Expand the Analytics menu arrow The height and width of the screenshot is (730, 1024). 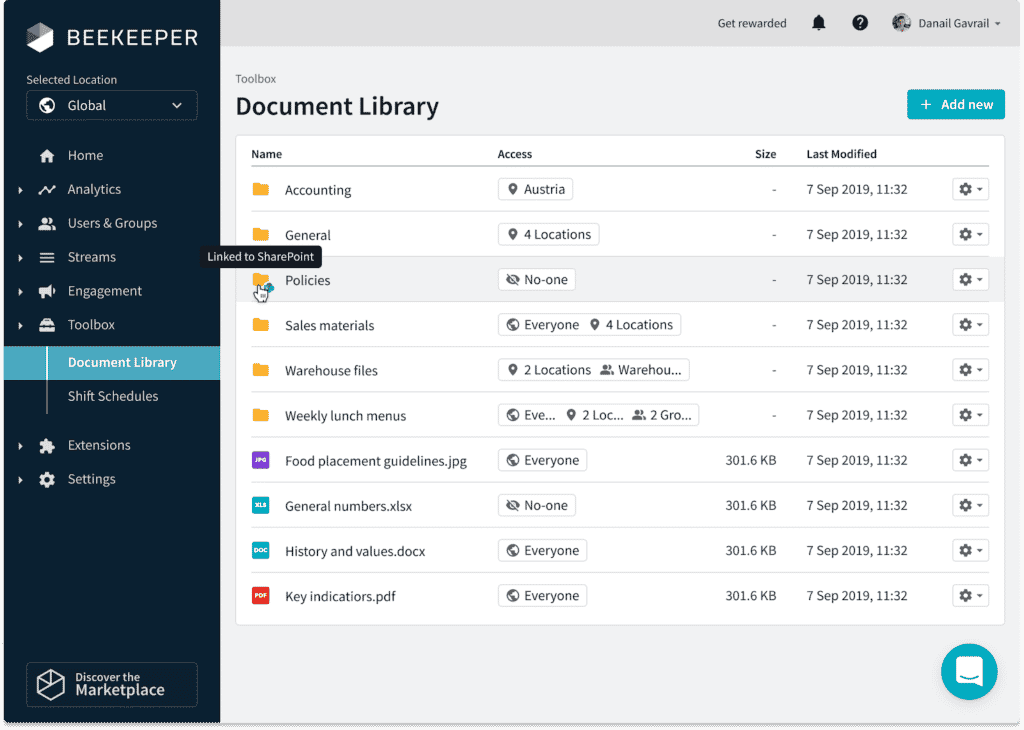point(21,190)
